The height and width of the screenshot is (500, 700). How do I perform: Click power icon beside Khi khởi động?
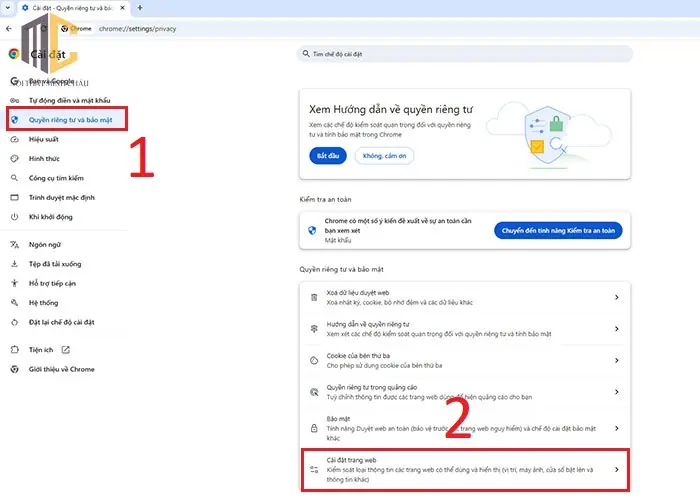click(x=14, y=217)
